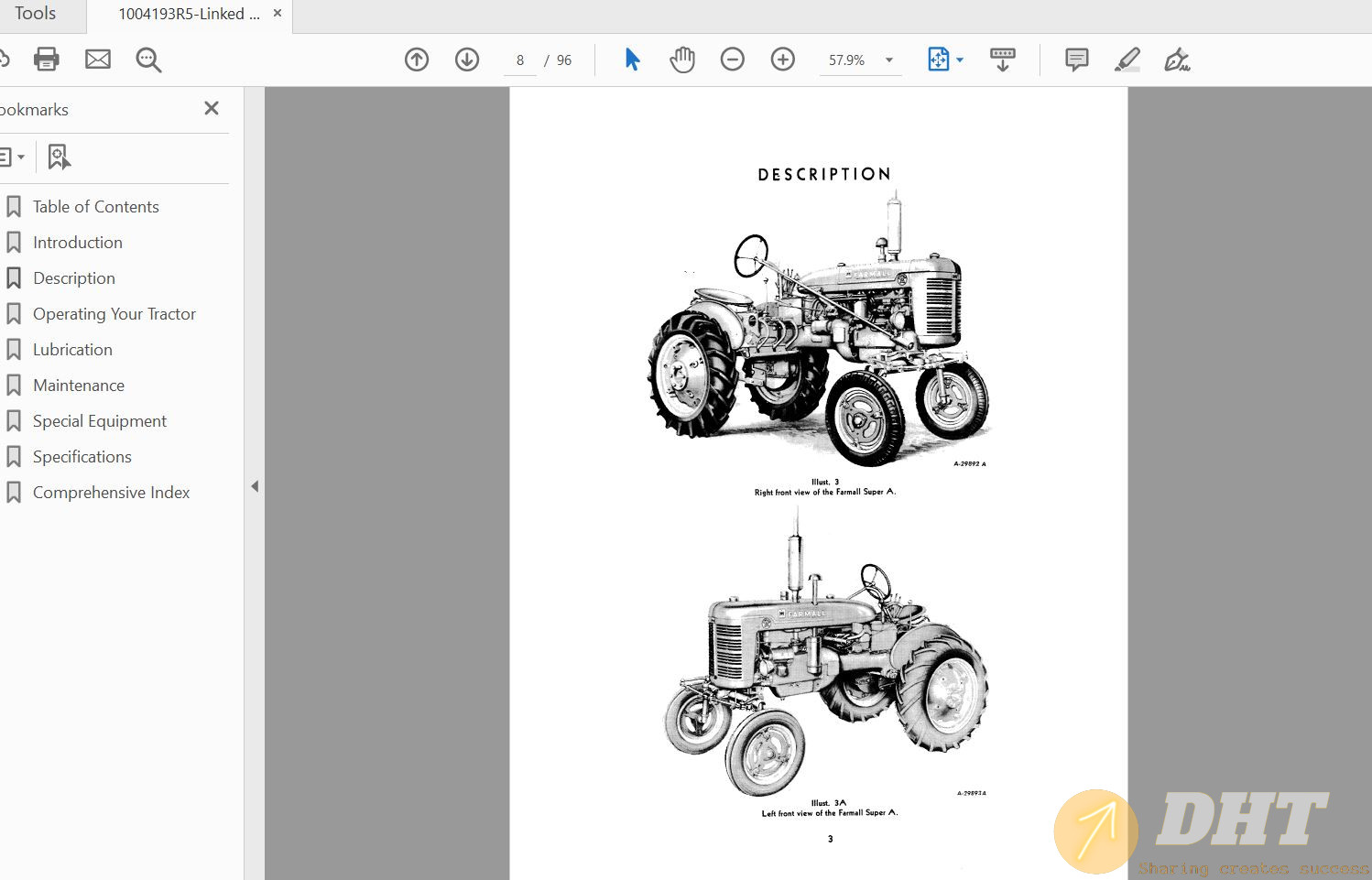Print the document with the printer icon
The width and height of the screenshot is (1372, 880).
pyautogui.click(x=46, y=60)
